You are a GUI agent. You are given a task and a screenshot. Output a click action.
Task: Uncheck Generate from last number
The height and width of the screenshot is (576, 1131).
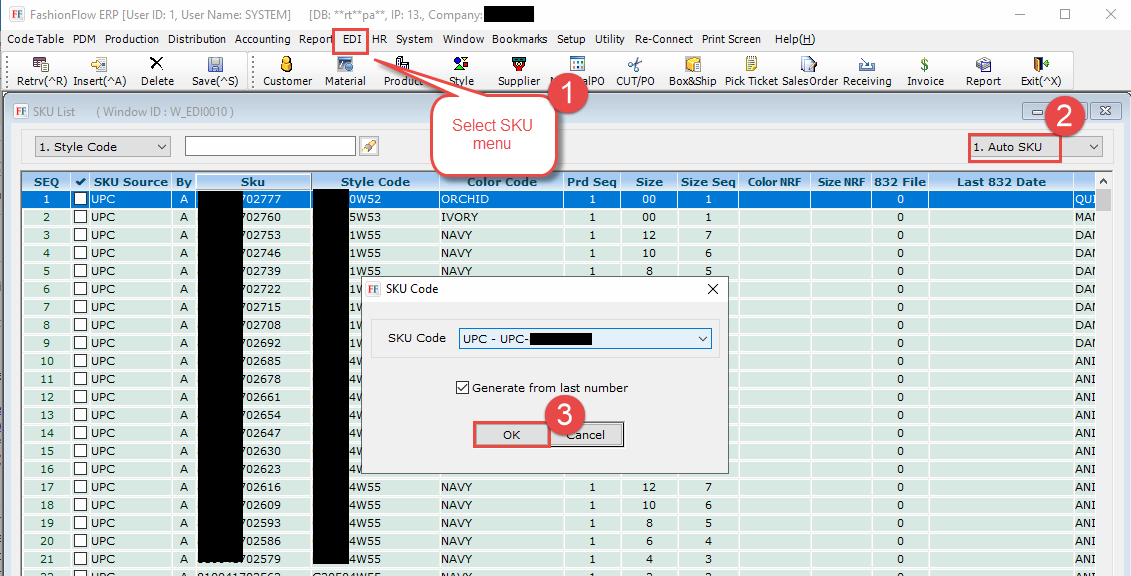coord(462,388)
